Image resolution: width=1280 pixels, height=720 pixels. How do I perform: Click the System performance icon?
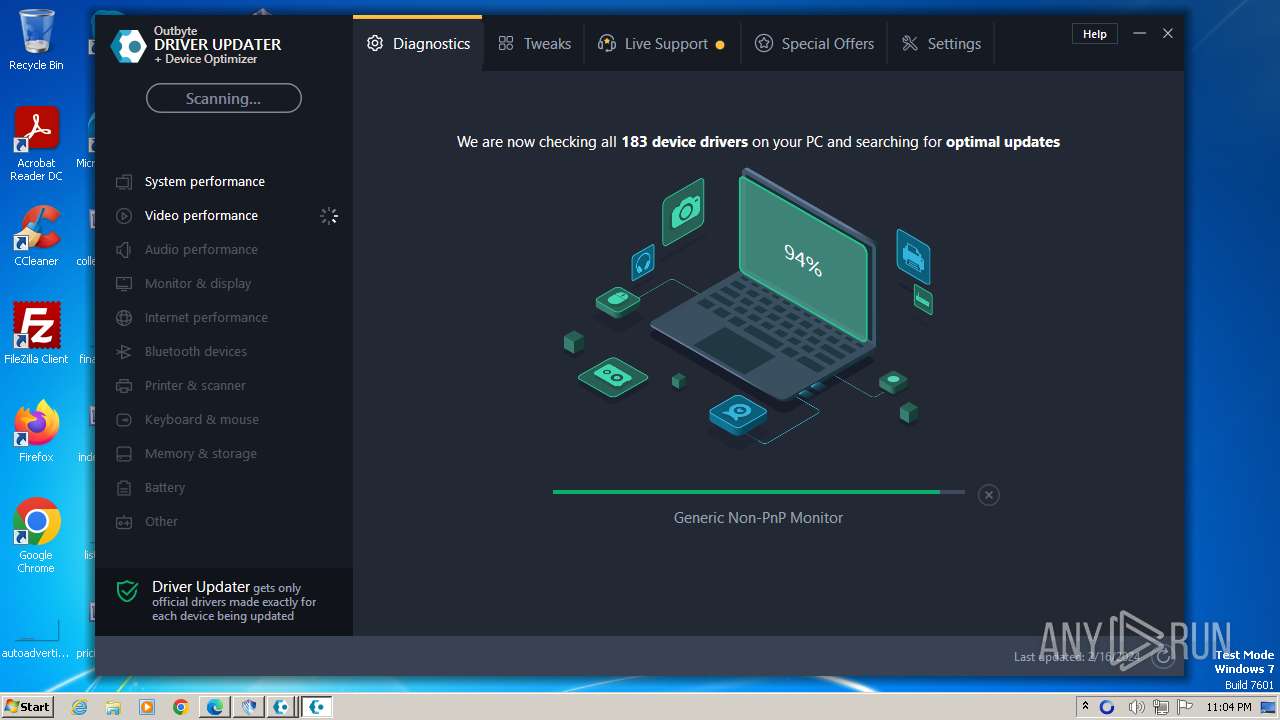pyautogui.click(x=124, y=182)
